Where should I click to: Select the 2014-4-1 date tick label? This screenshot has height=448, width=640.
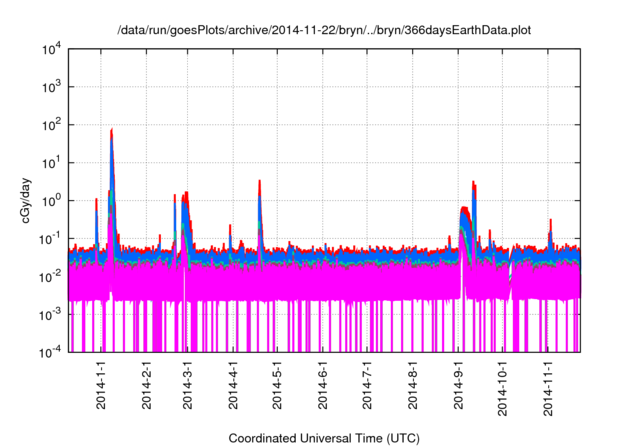233,388
